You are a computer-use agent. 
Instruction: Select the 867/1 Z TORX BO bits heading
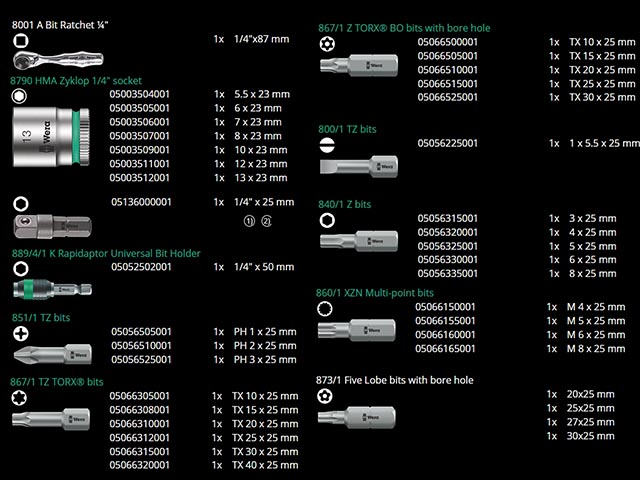404,28
